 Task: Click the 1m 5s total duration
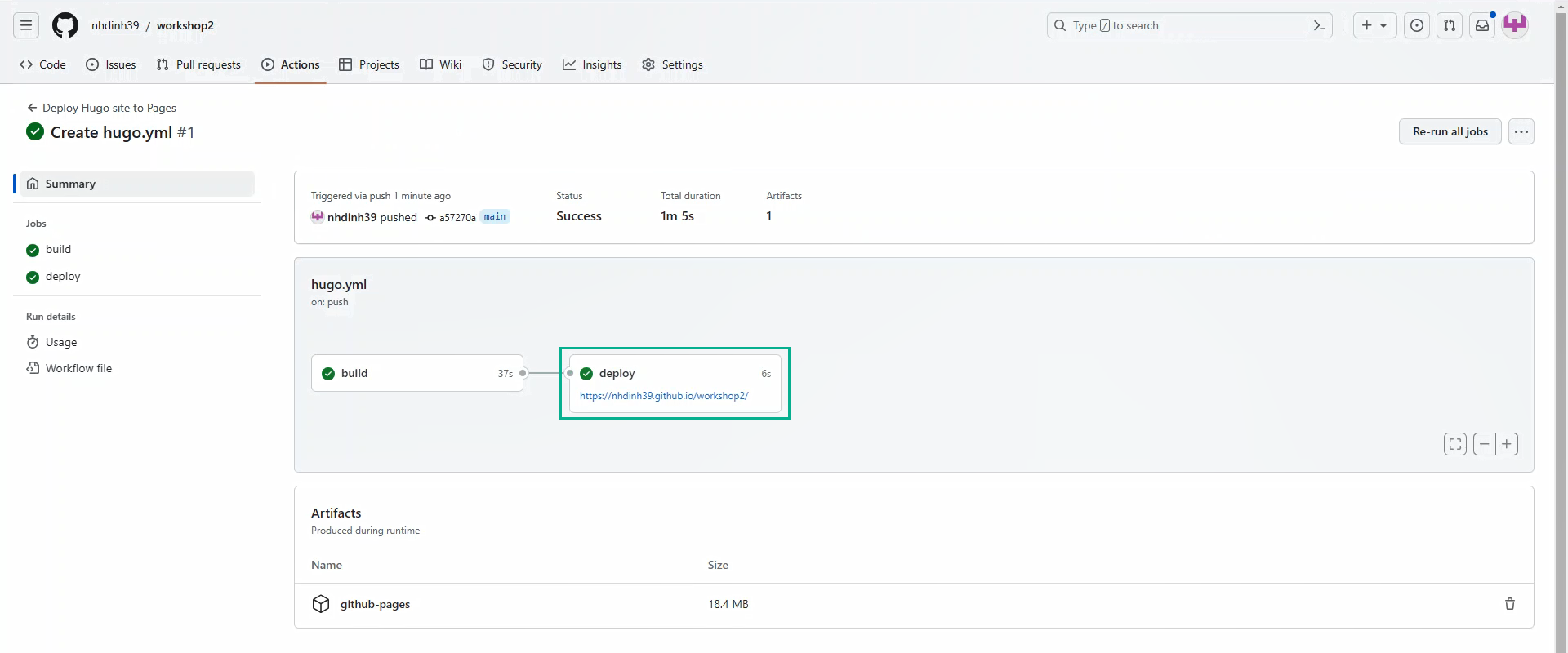[x=677, y=216]
